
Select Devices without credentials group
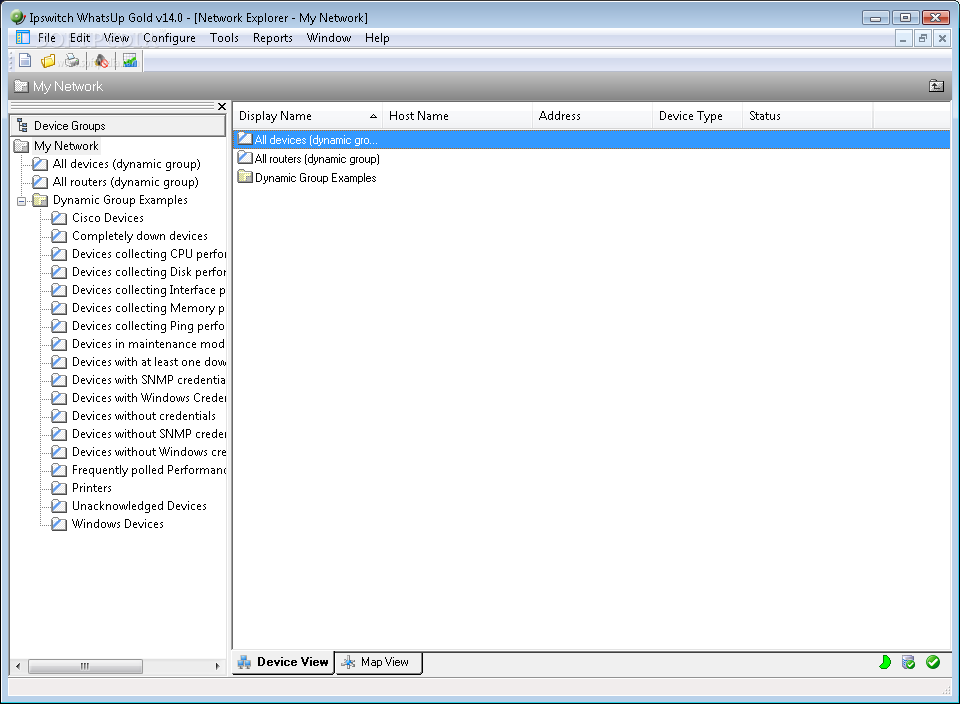144,416
